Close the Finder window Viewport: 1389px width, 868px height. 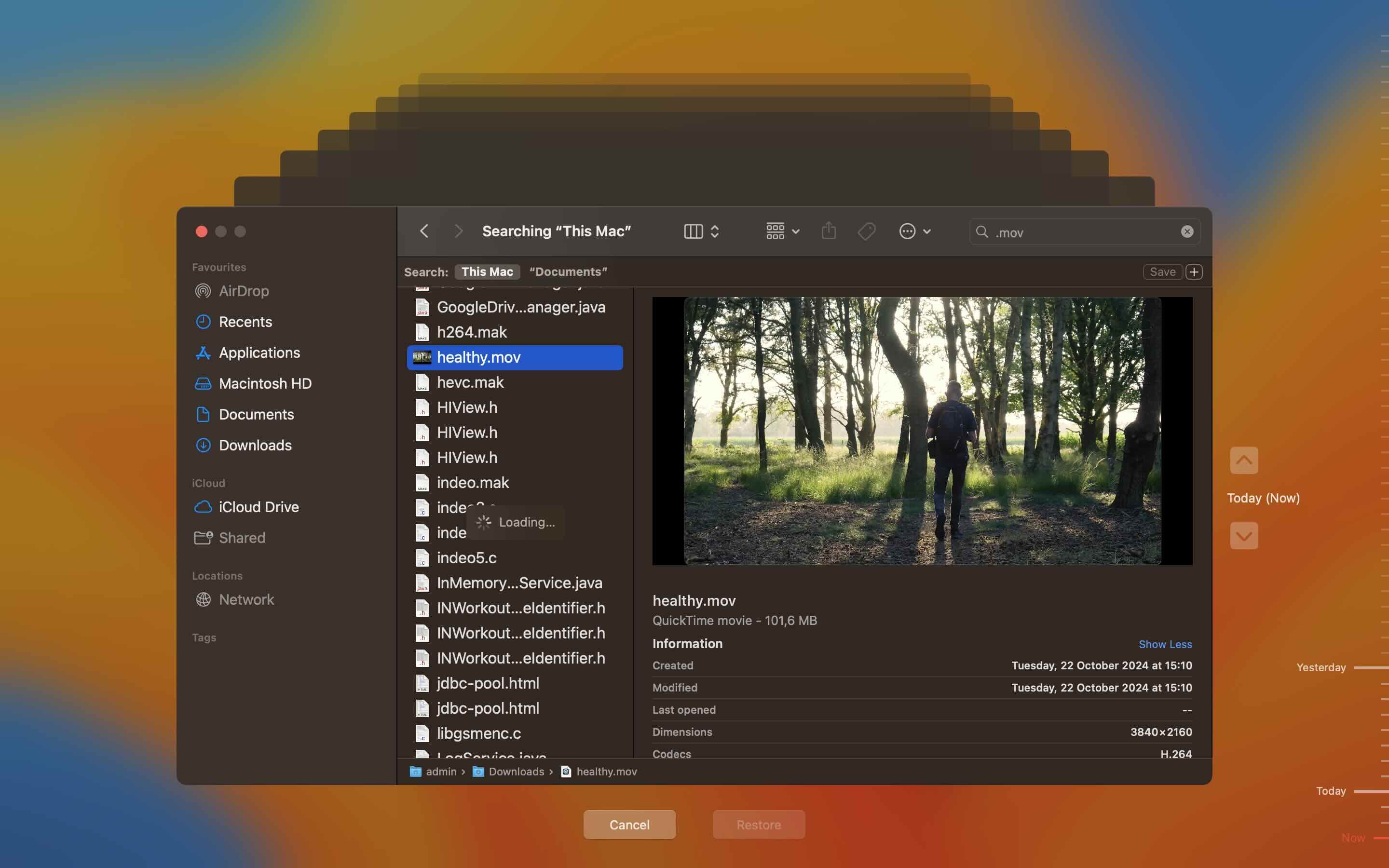(202, 231)
